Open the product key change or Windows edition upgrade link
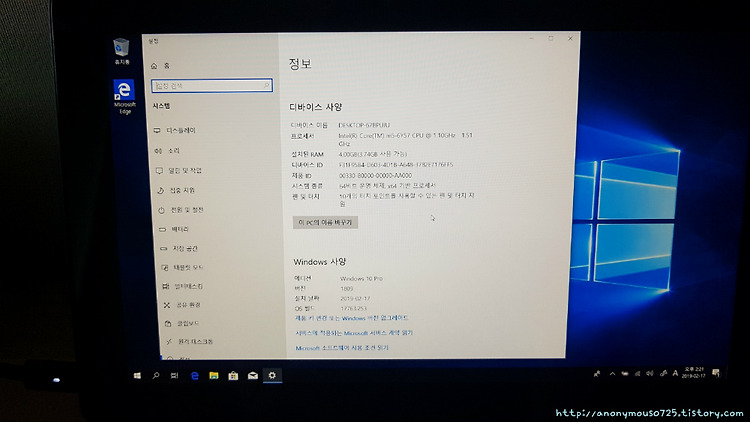 (x=351, y=318)
